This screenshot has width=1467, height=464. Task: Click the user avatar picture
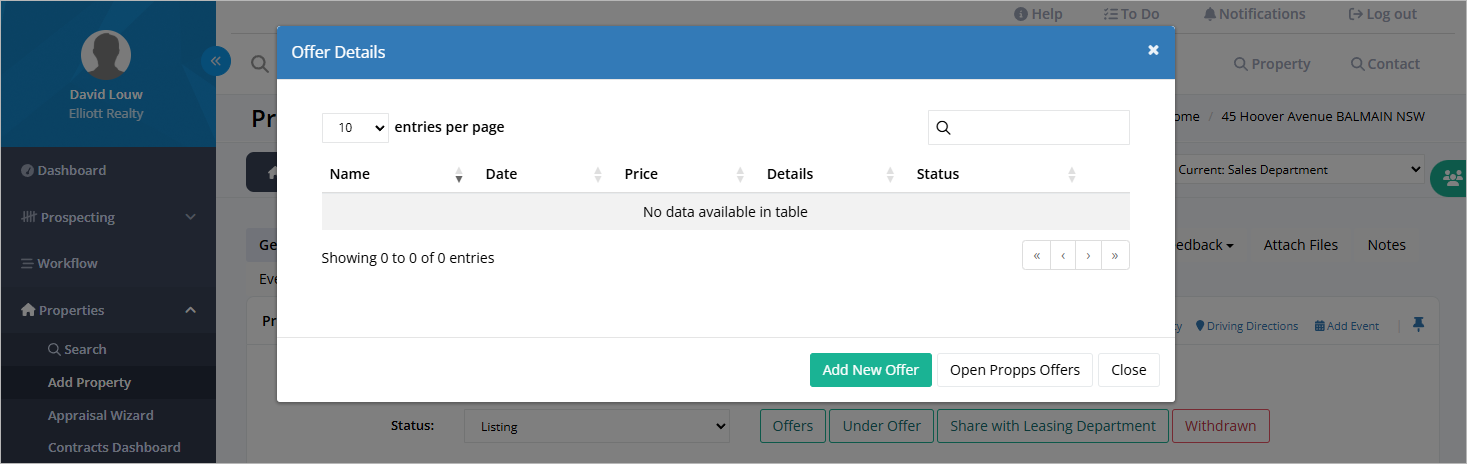pyautogui.click(x=106, y=54)
